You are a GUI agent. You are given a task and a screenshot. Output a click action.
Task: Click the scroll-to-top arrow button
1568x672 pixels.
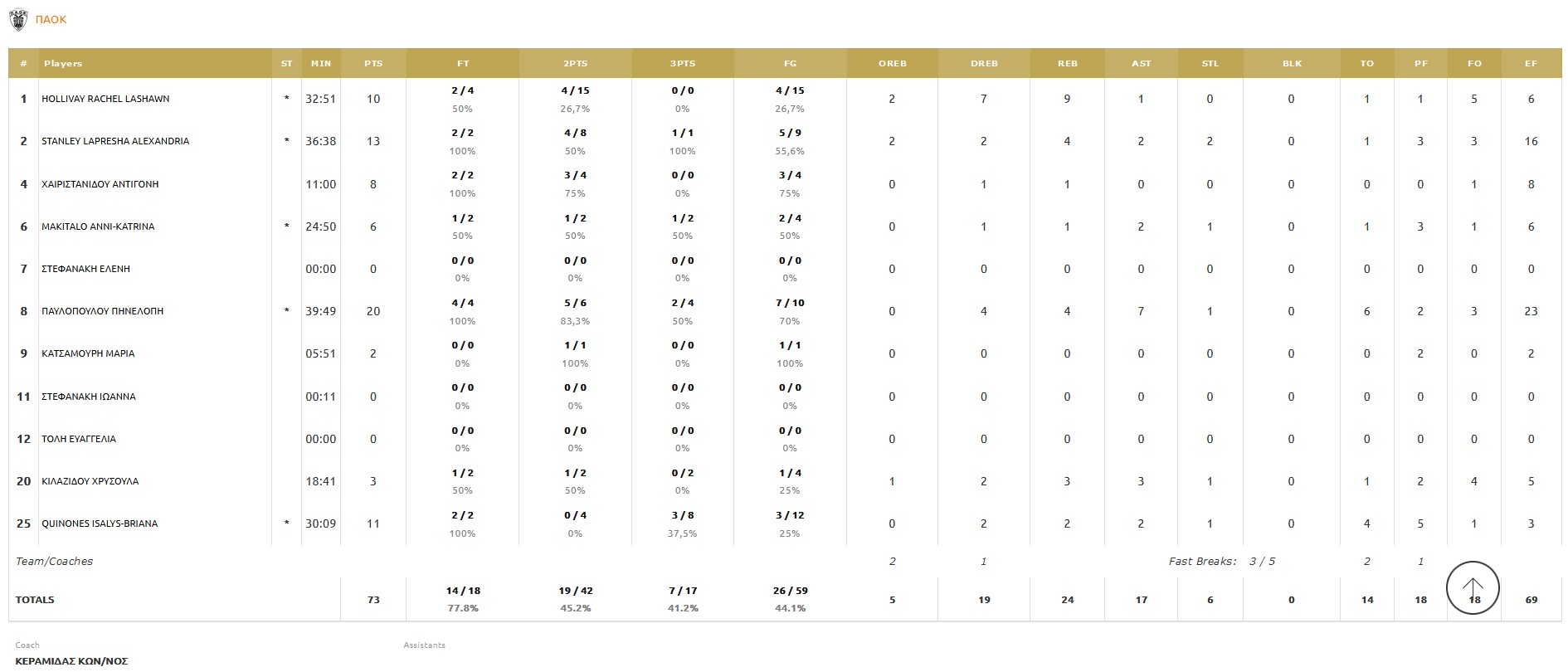(x=1473, y=588)
